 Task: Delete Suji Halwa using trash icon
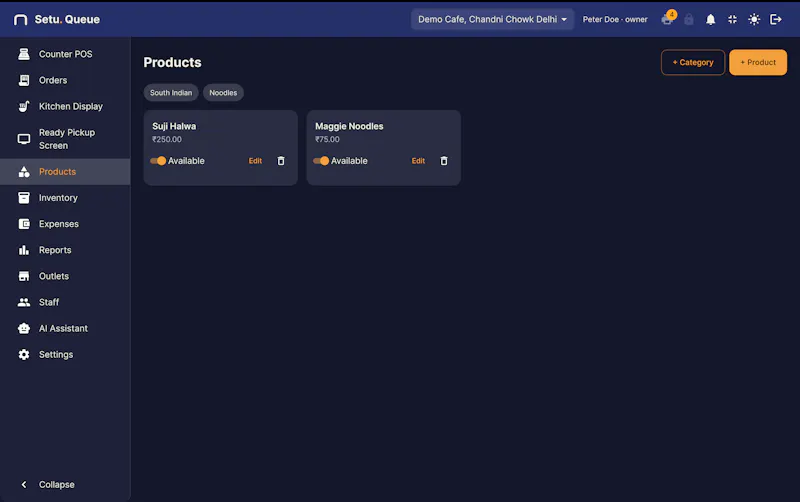point(281,161)
